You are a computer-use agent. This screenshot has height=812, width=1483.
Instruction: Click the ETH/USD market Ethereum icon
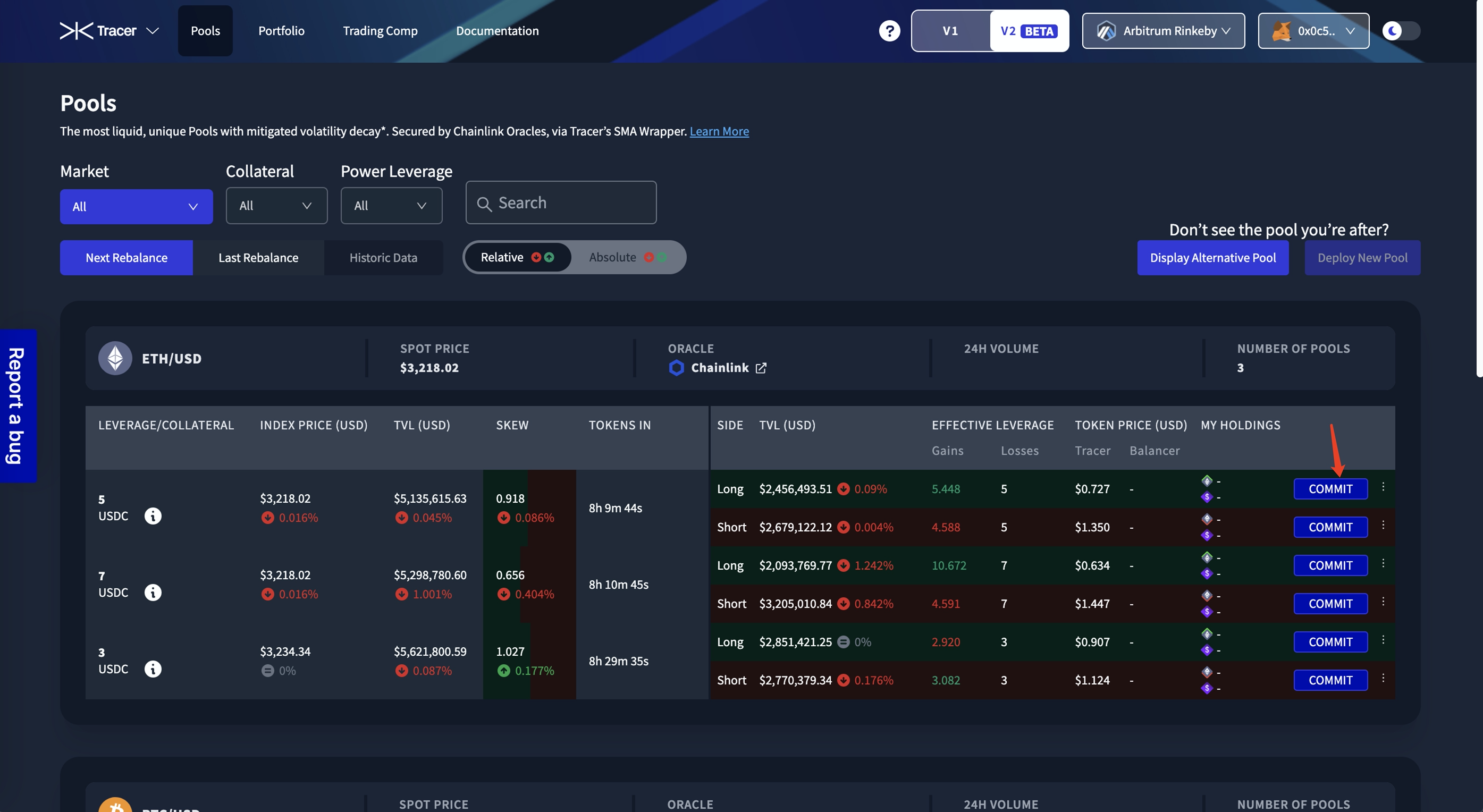point(115,358)
